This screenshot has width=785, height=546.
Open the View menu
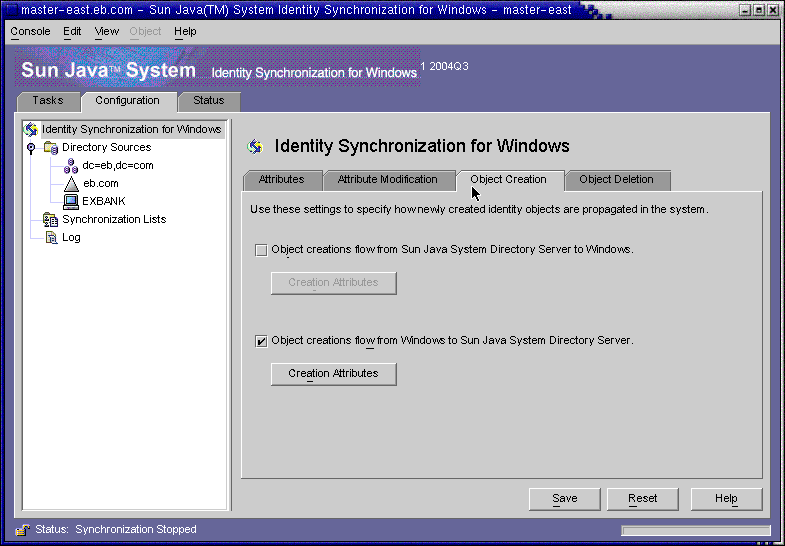coord(107,32)
